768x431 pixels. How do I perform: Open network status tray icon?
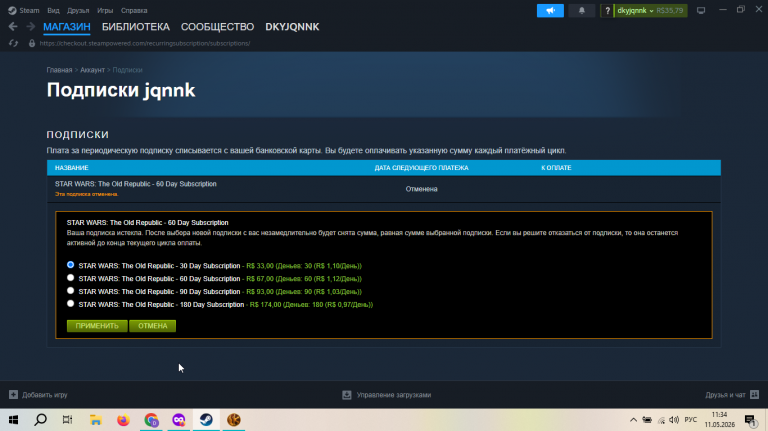pyautogui.click(x=661, y=420)
